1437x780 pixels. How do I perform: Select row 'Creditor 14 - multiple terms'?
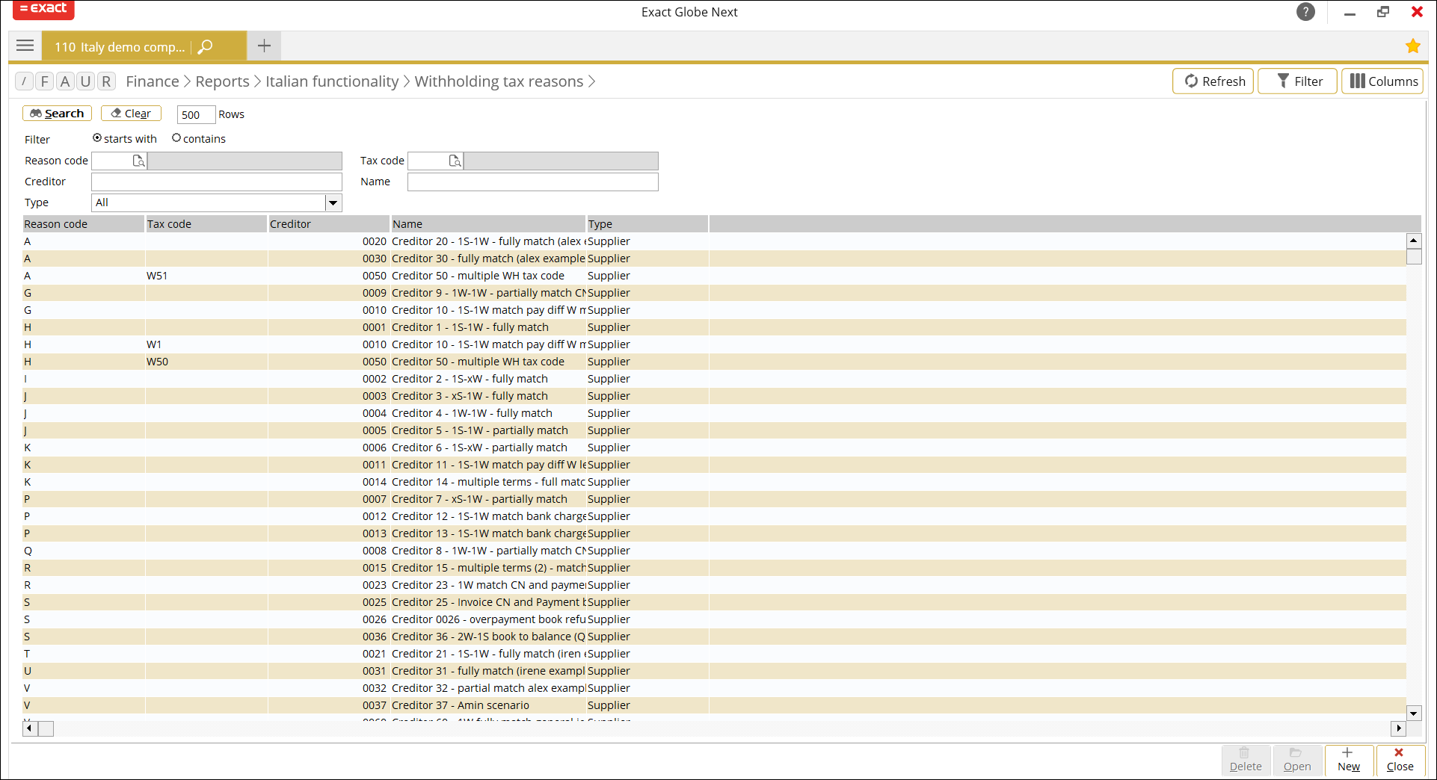[714, 482]
